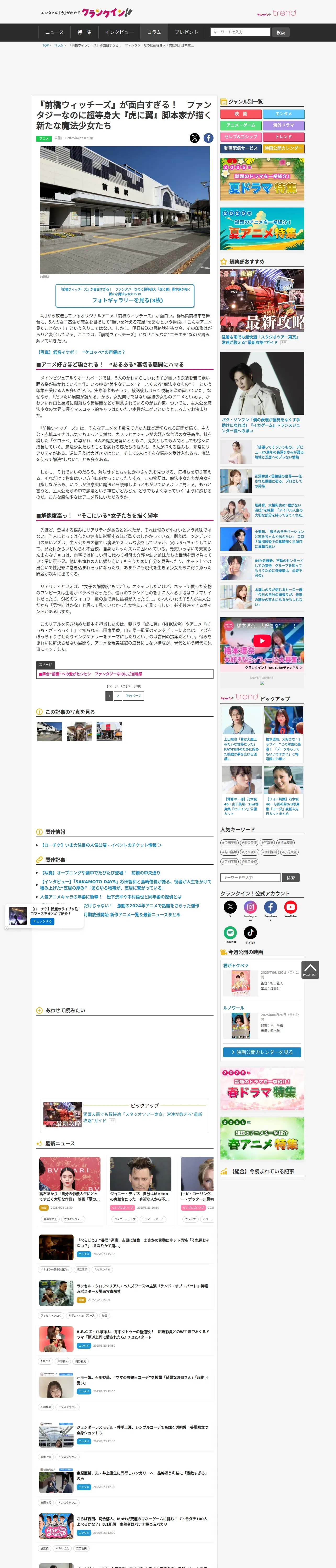
Task: Select the エンタメ genre button
Action: click(x=284, y=114)
